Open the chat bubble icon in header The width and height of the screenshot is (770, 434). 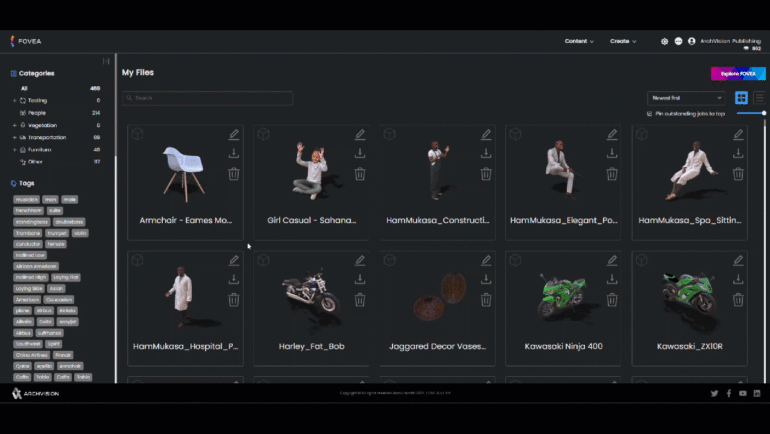pyautogui.click(x=678, y=41)
